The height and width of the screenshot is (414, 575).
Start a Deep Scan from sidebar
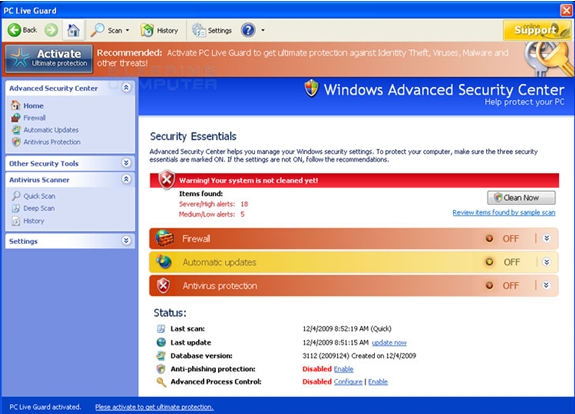39,208
